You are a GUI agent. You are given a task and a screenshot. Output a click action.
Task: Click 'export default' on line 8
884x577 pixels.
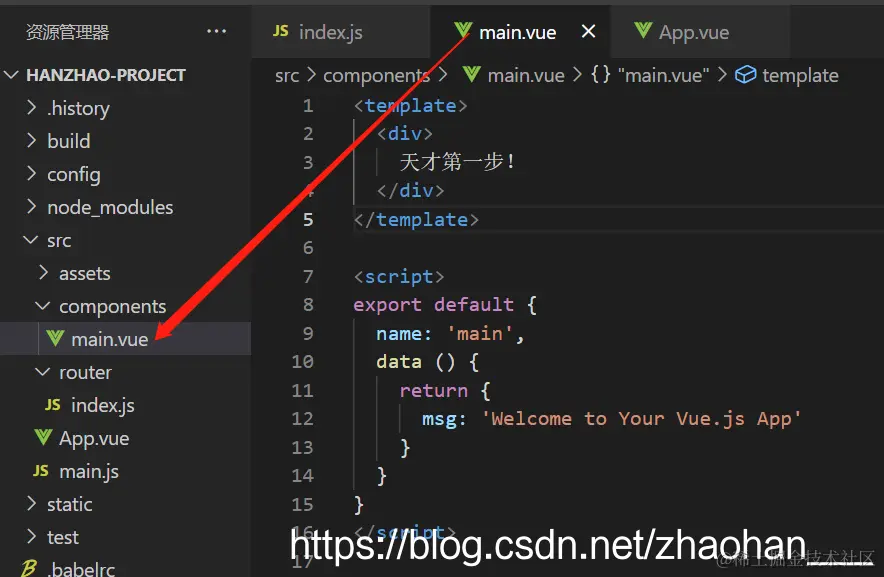pos(434,305)
